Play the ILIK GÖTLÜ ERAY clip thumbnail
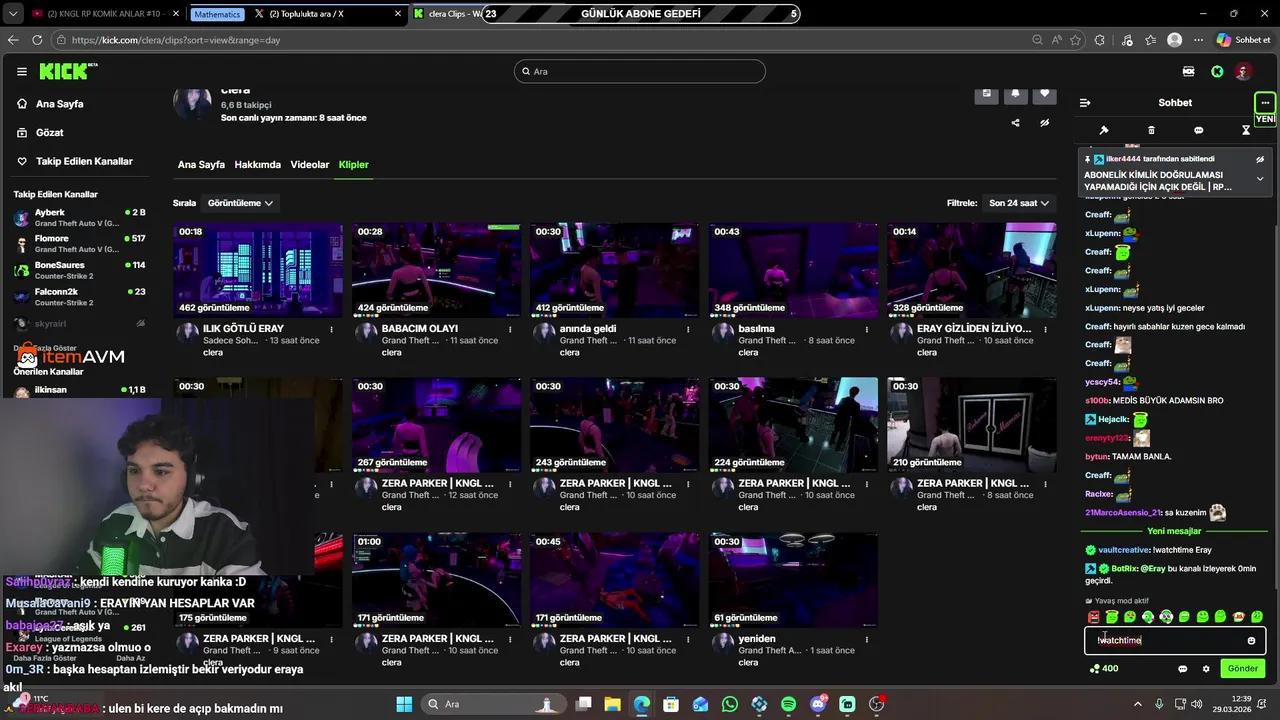 click(258, 270)
